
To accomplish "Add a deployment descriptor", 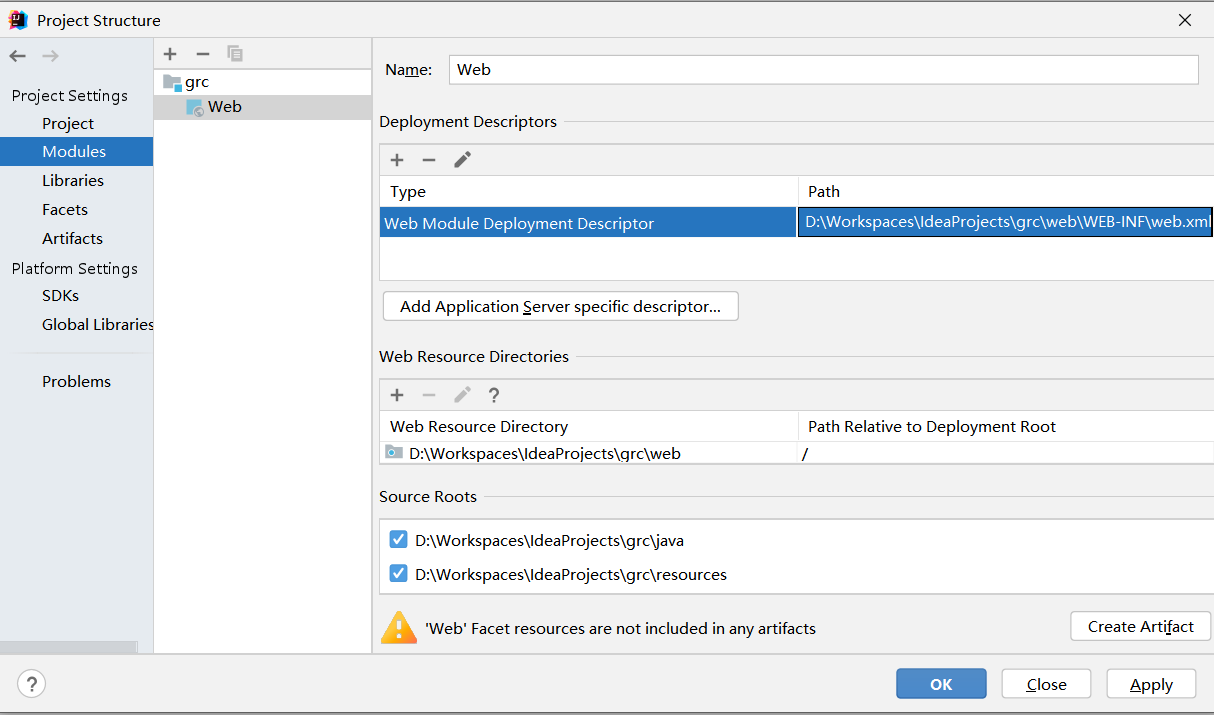I will click(x=397, y=160).
